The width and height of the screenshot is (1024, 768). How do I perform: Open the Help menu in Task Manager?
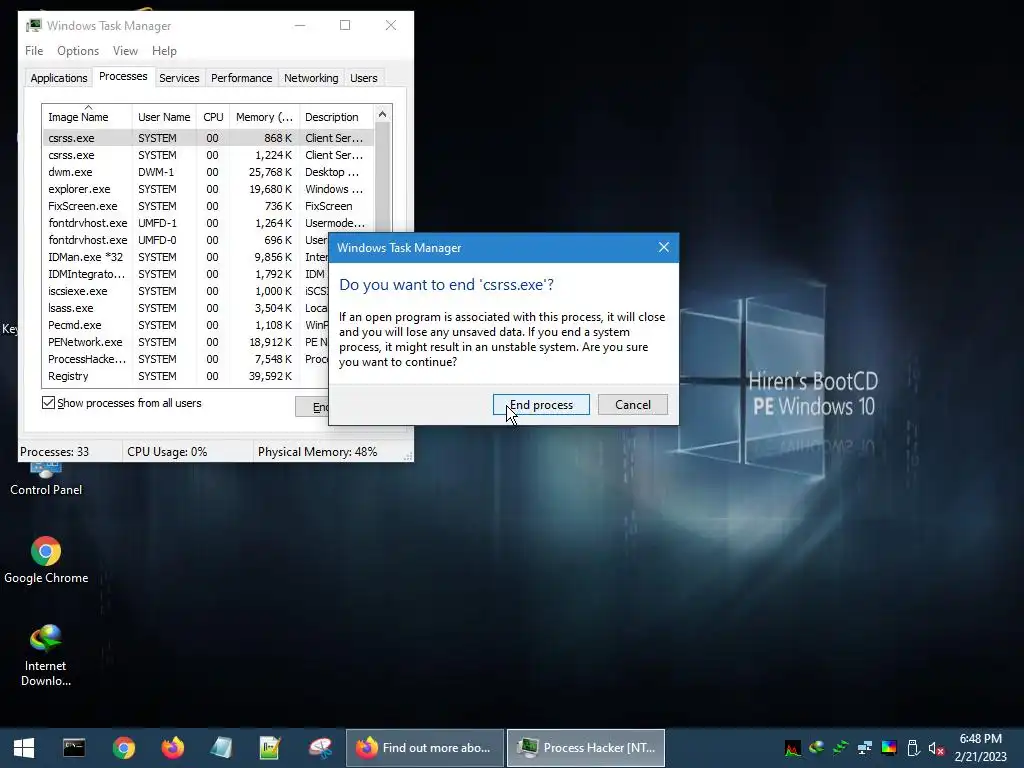(164, 51)
